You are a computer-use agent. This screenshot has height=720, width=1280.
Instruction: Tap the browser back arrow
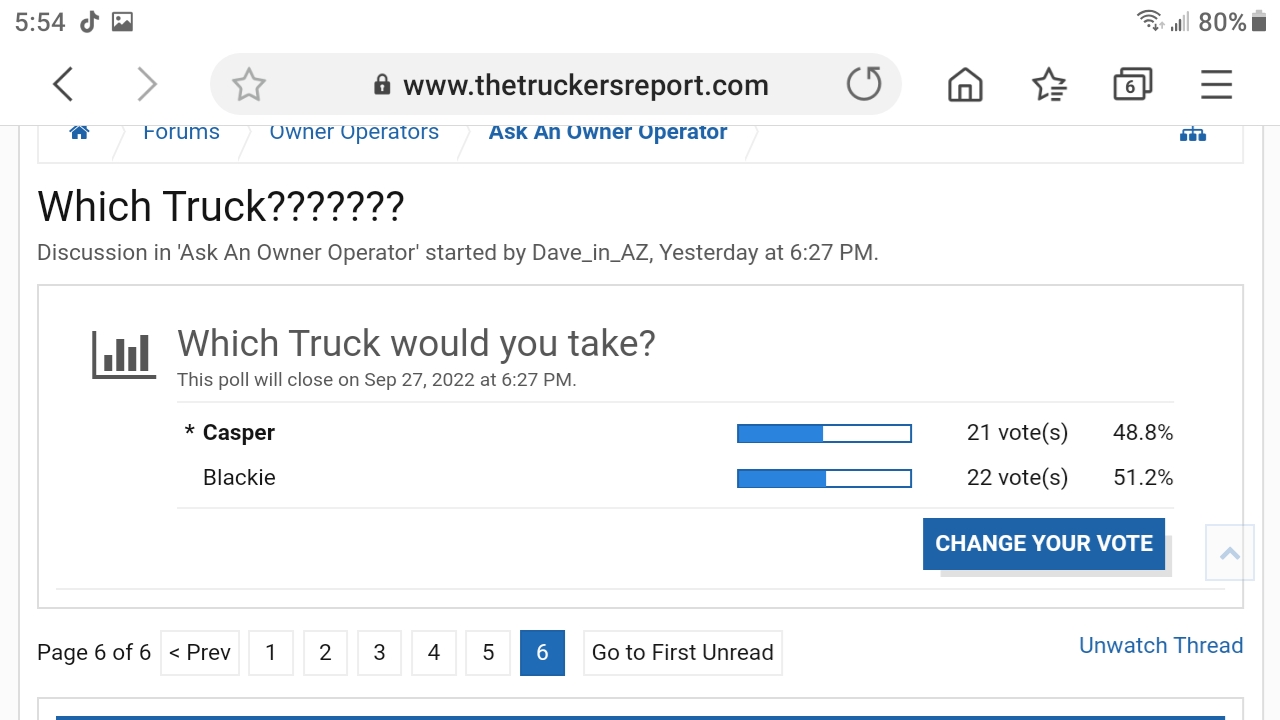(63, 85)
